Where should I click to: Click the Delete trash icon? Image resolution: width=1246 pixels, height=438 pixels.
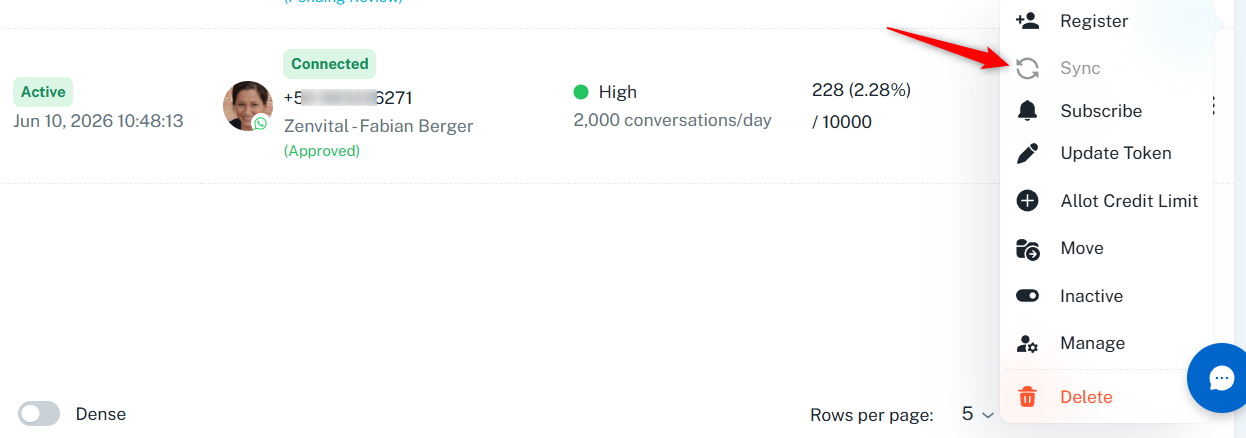click(x=1027, y=397)
